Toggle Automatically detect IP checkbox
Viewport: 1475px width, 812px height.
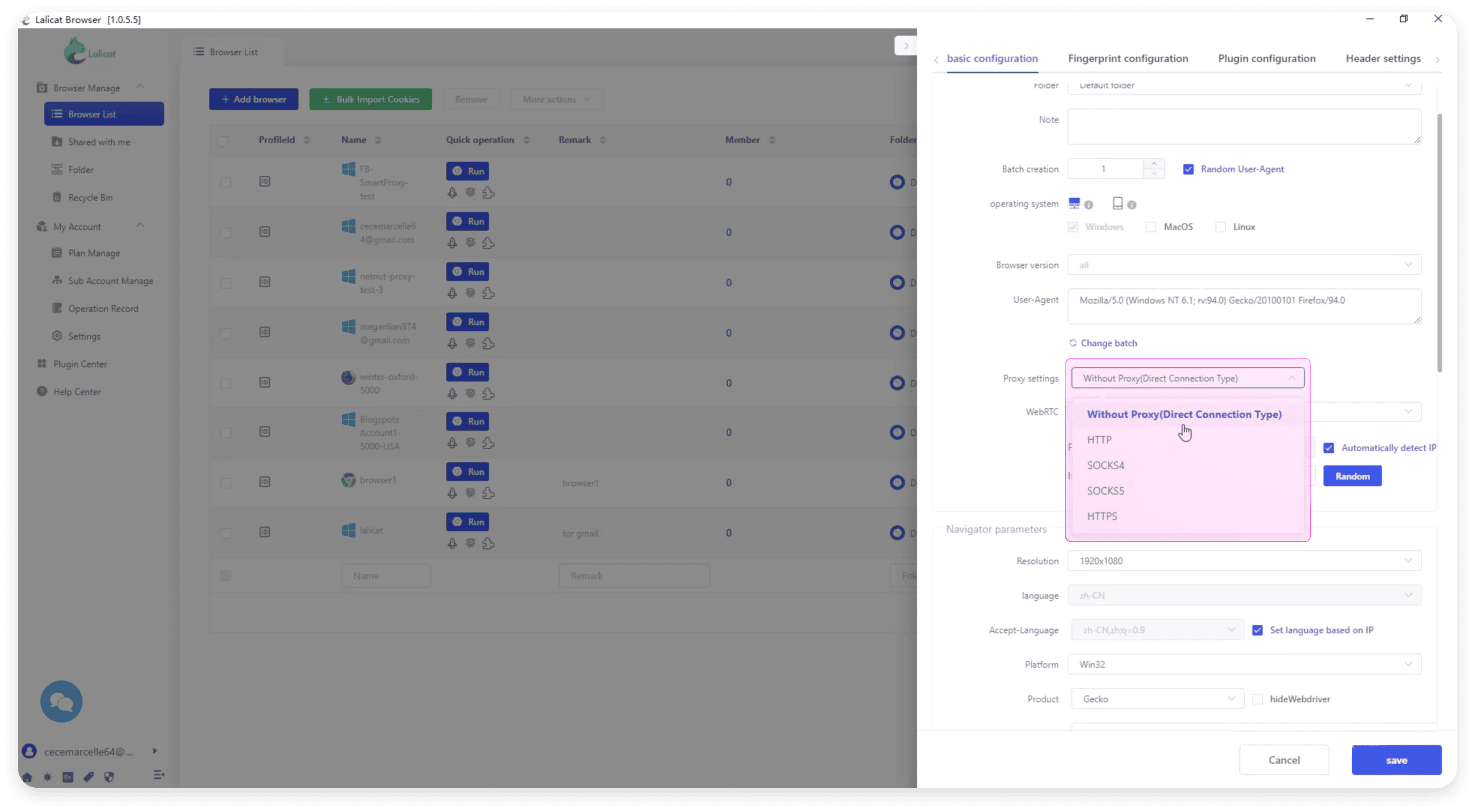coord(1329,448)
